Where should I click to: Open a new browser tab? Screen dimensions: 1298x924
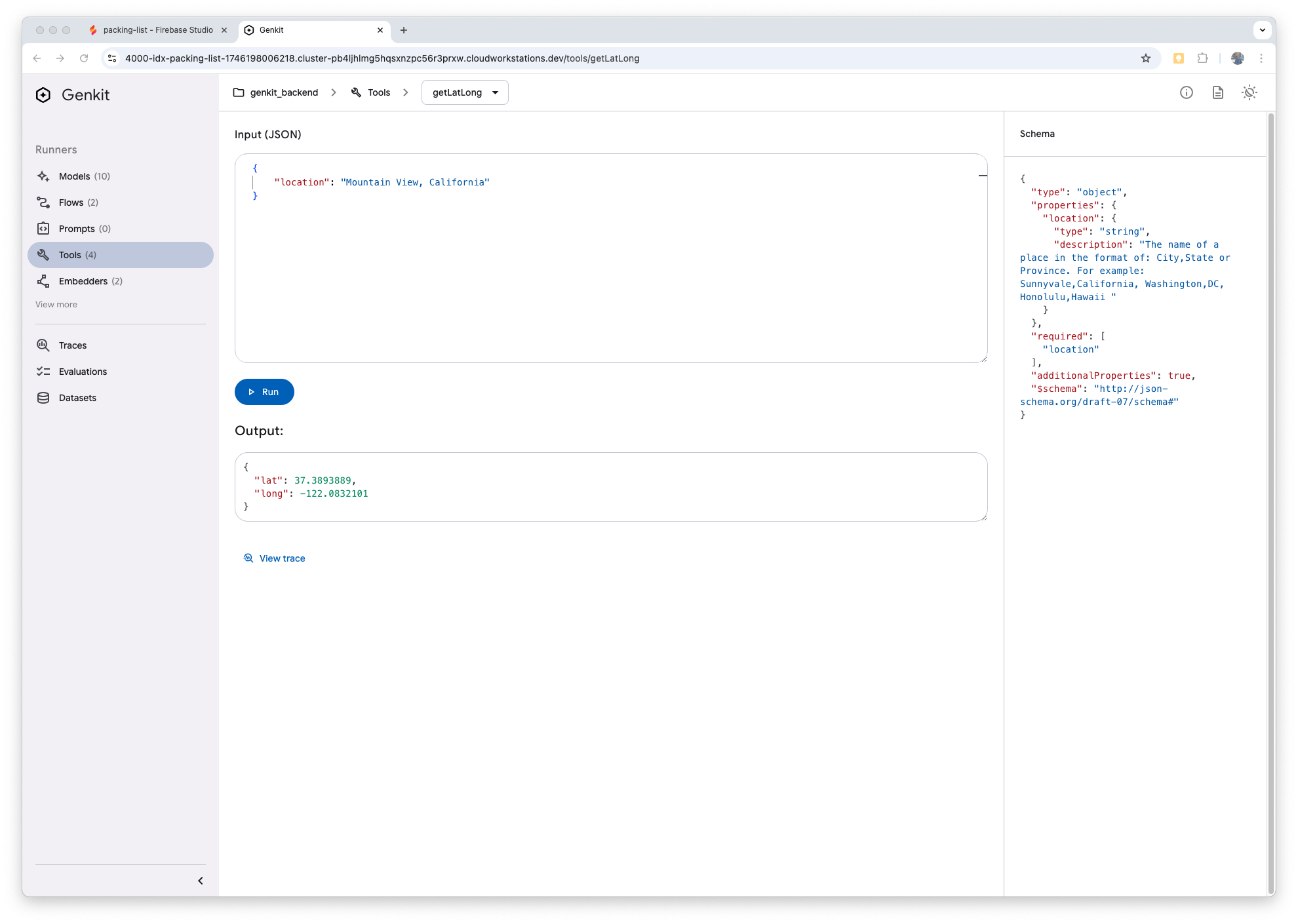404,30
